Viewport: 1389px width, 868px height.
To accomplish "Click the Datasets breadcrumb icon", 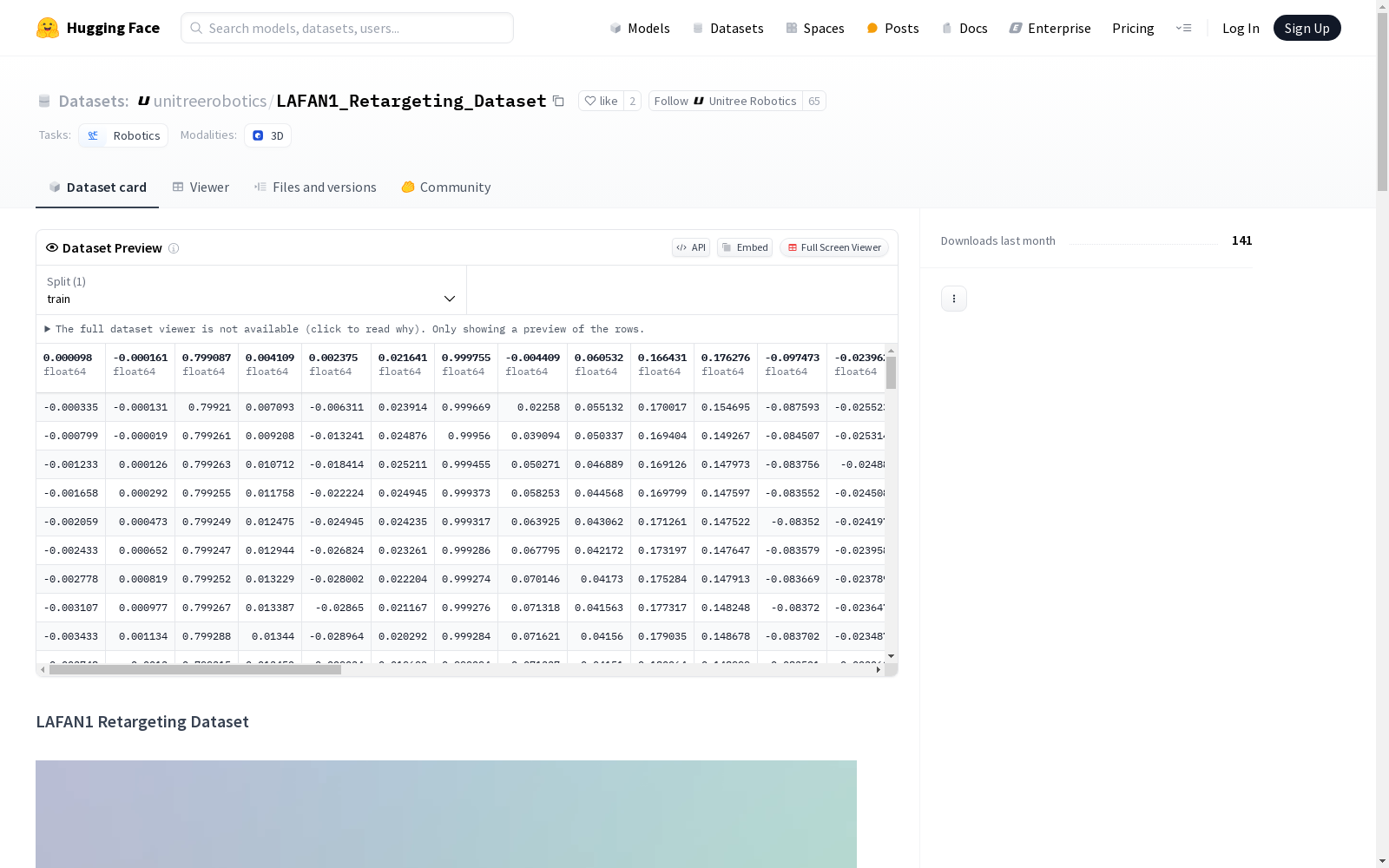I will tap(44, 102).
